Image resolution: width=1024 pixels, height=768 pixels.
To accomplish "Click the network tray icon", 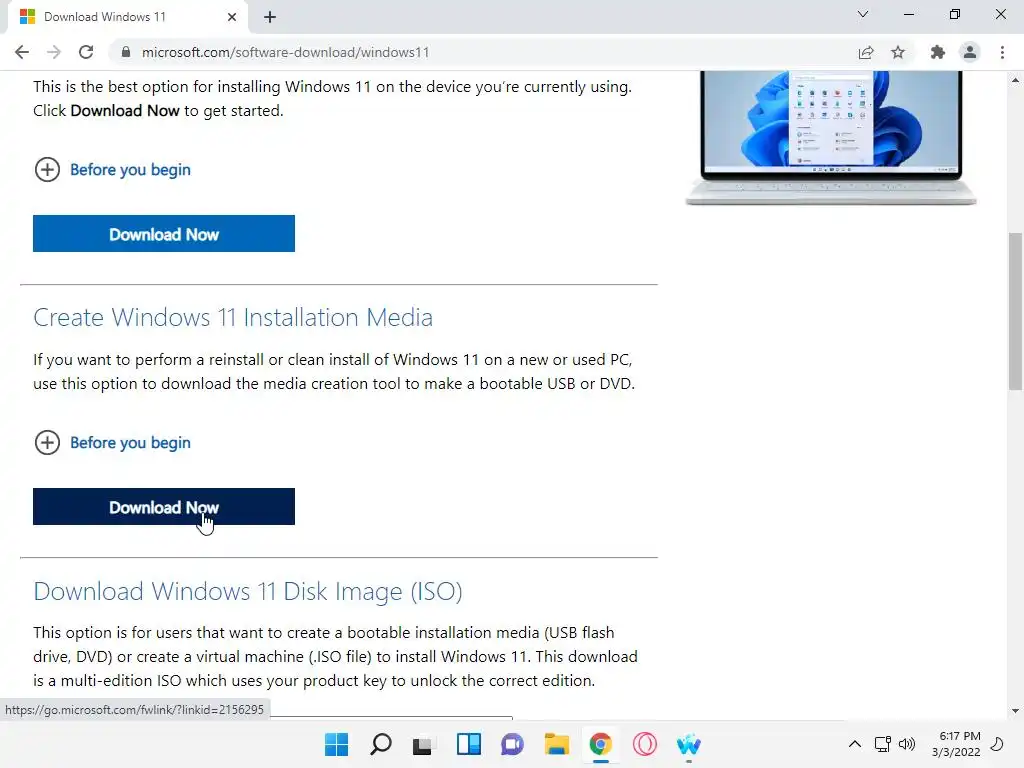I will click(x=883, y=744).
